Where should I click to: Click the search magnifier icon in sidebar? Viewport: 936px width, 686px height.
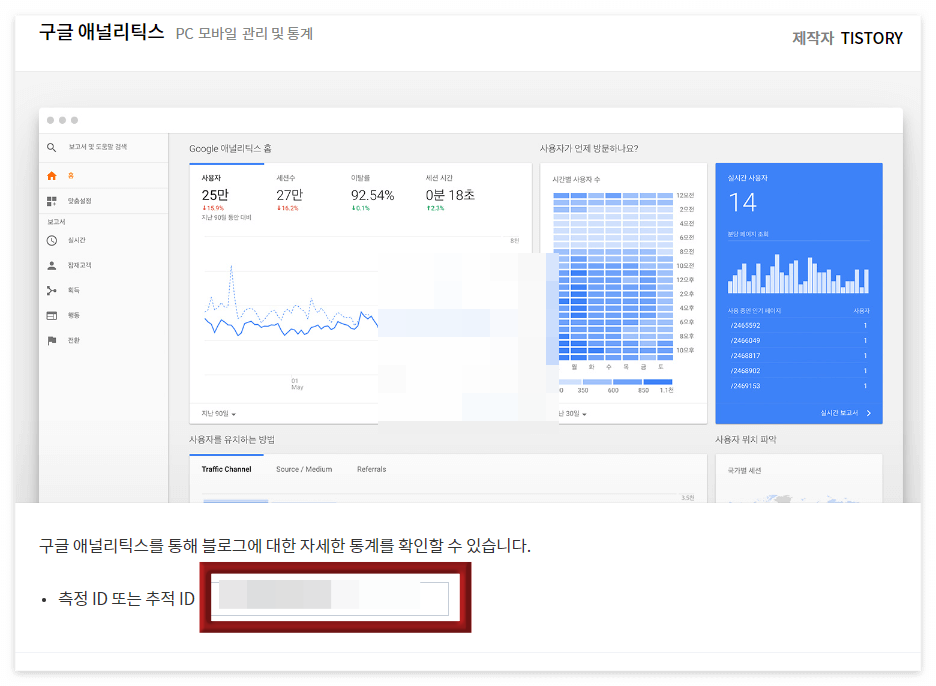point(52,147)
